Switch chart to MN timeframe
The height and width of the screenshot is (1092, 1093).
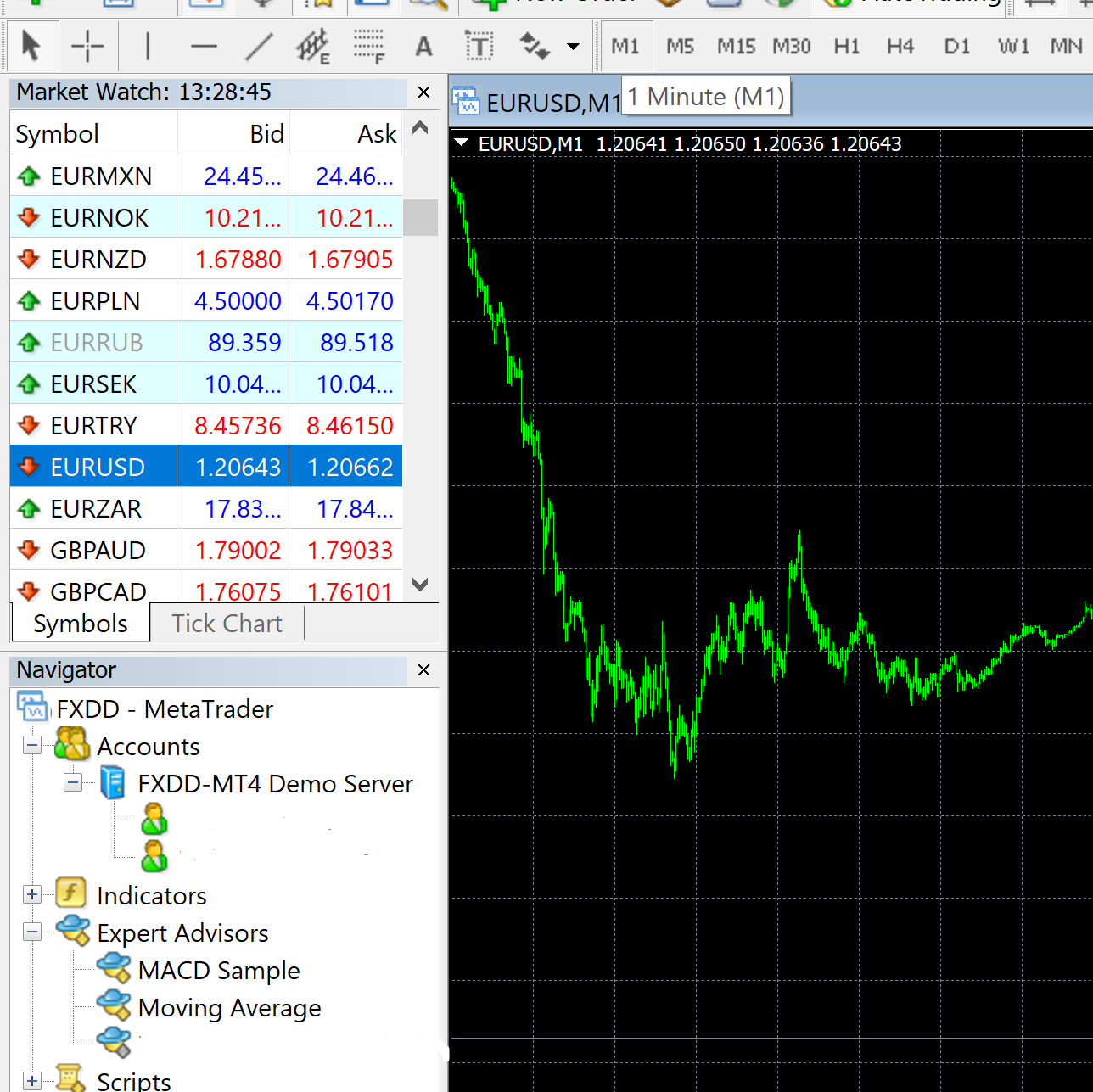coord(1066,46)
